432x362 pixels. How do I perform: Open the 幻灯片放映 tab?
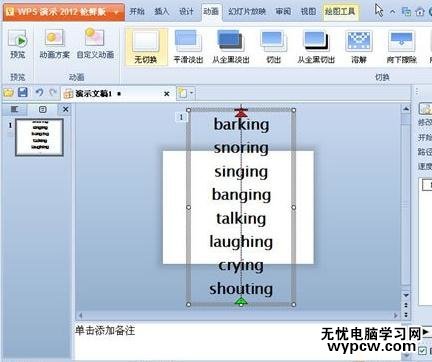pyautogui.click(x=247, y=12)
